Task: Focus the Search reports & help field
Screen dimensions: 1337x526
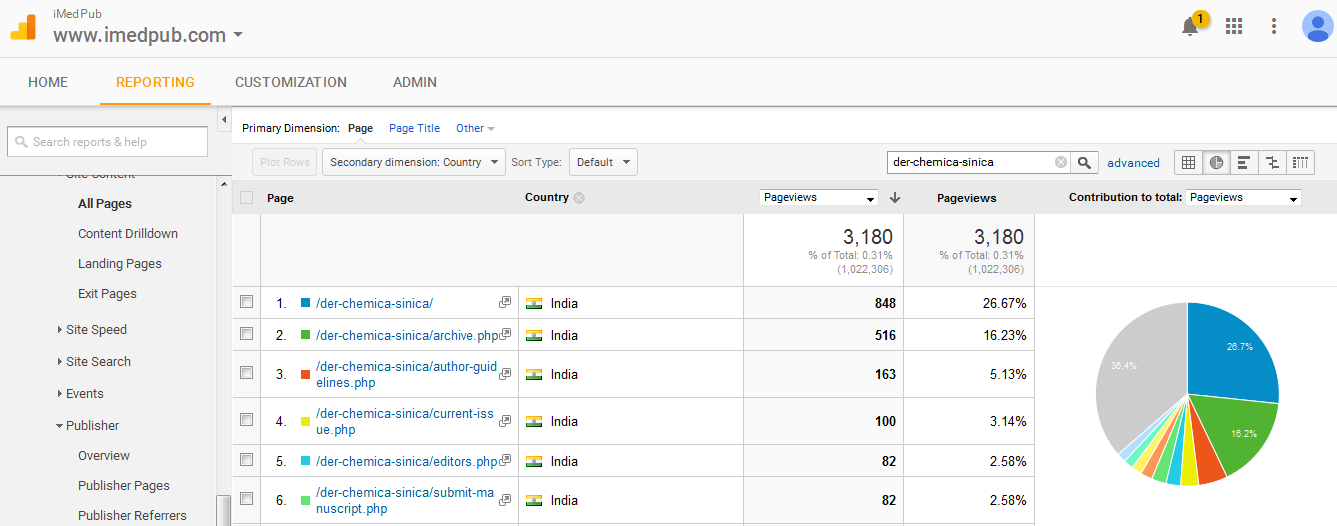Action: pos(107,142)
